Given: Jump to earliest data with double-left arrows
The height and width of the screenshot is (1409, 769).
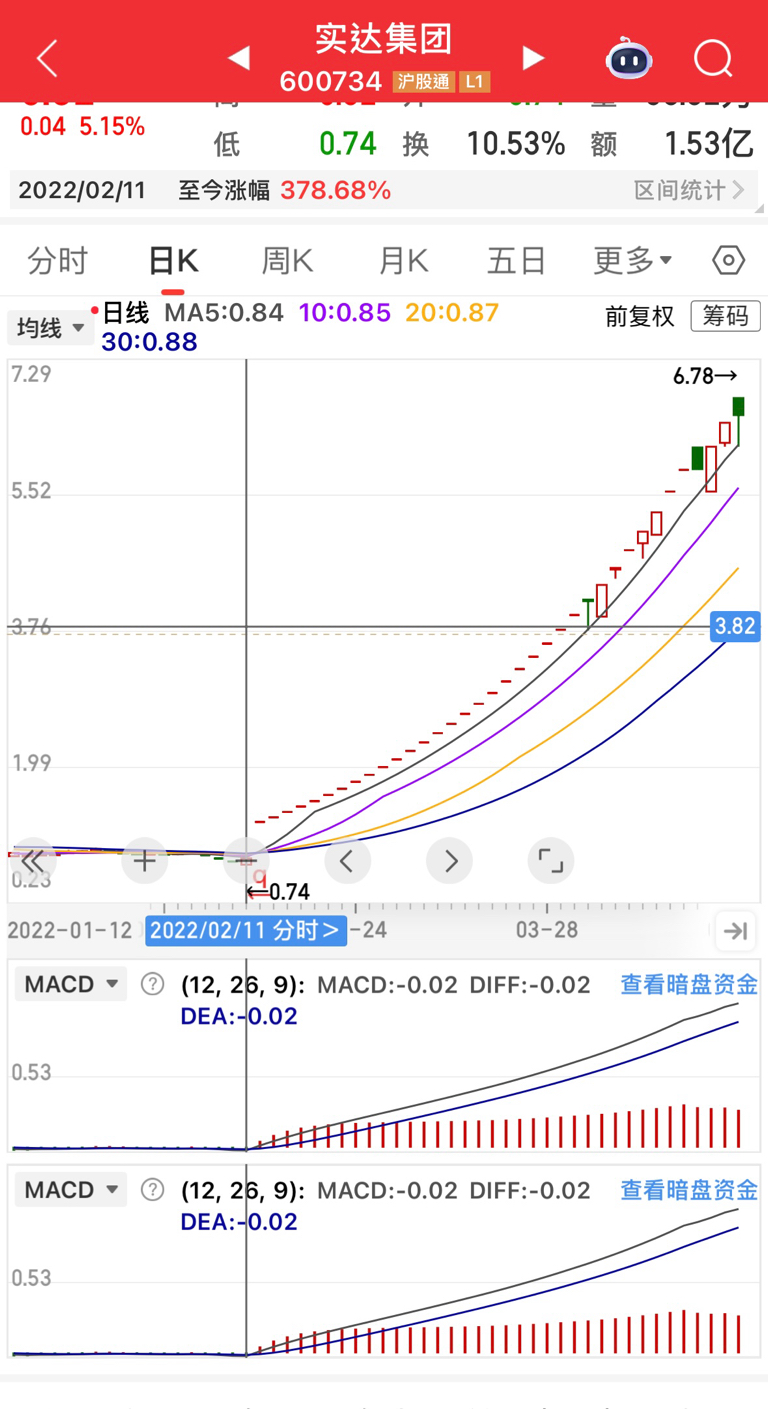Looking at the screenshot, I should coord(32,861).
